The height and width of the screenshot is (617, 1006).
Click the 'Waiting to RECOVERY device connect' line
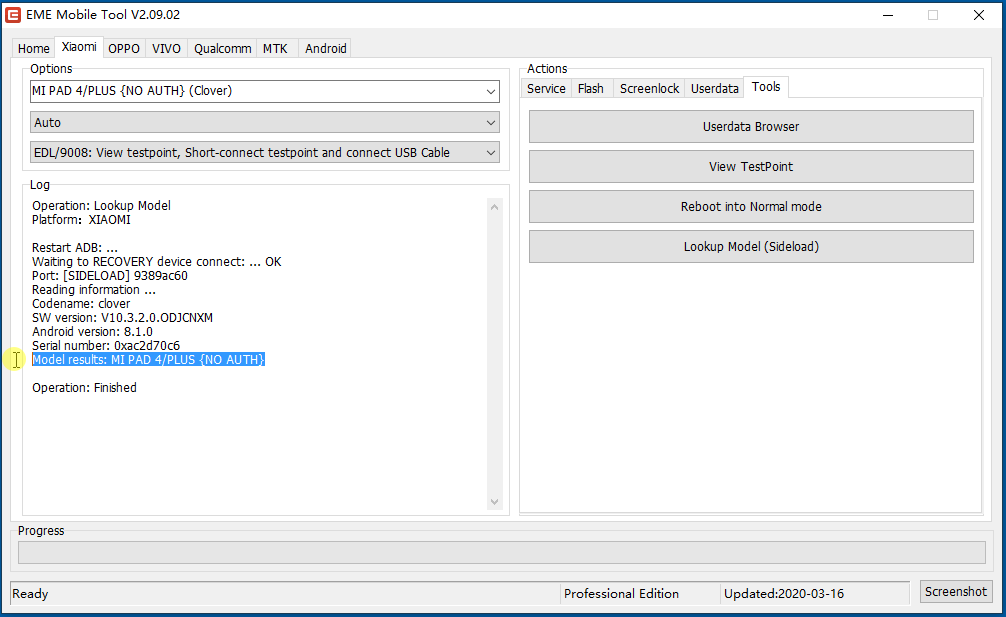(157, 262)
